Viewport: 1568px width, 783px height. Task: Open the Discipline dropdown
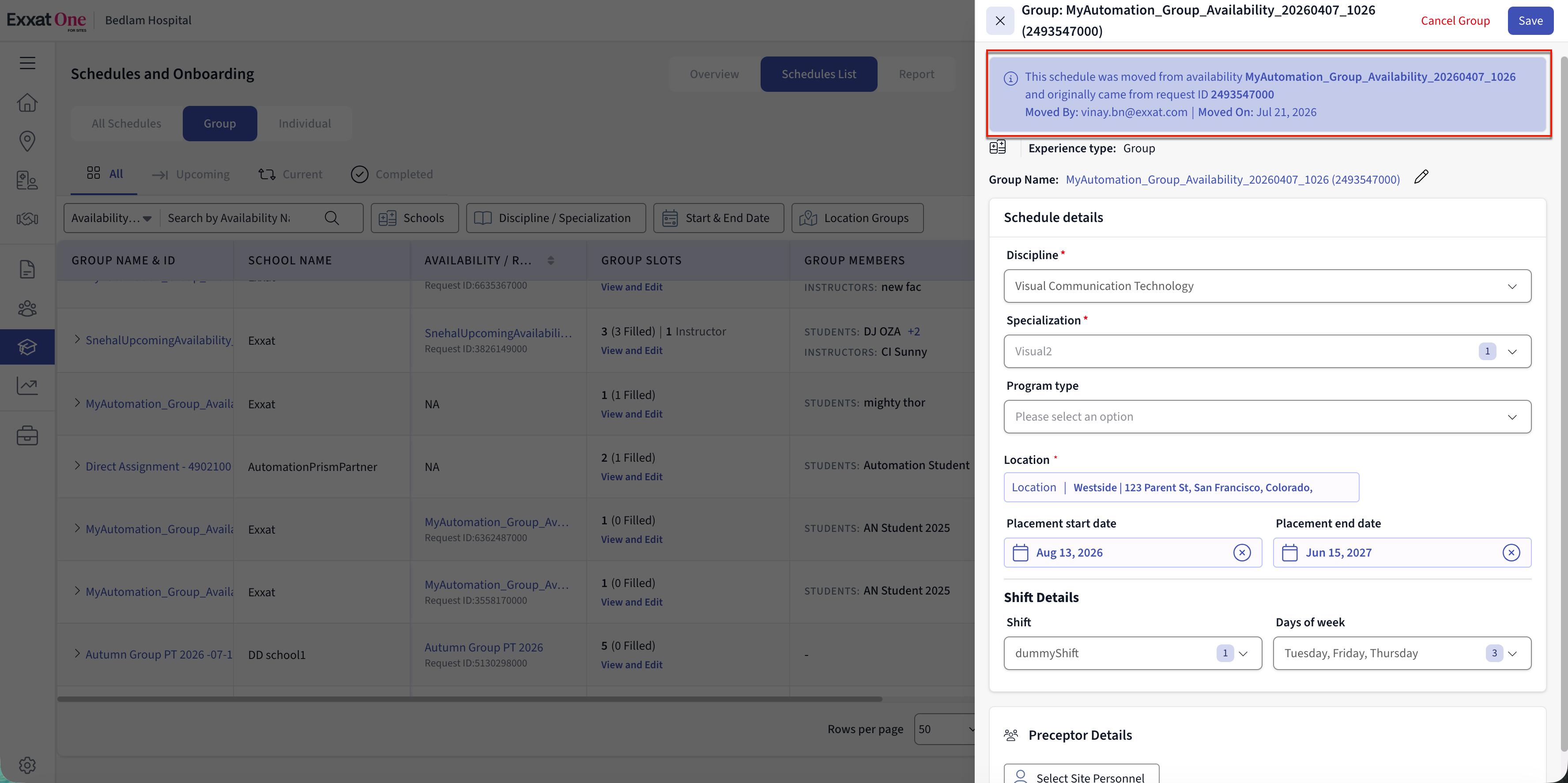tap(1267, 286)
